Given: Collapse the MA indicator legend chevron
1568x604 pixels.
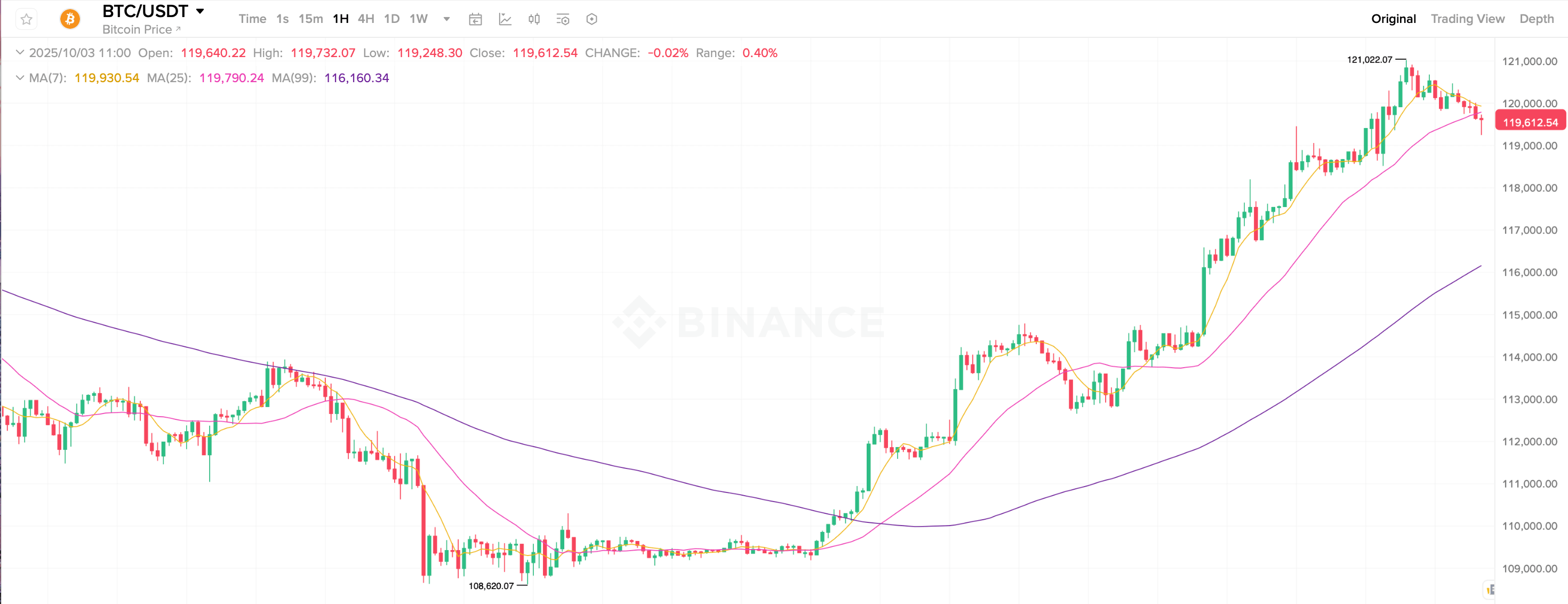Looking at the screenshot, I should pyautogui.click(x=20, y=78).
